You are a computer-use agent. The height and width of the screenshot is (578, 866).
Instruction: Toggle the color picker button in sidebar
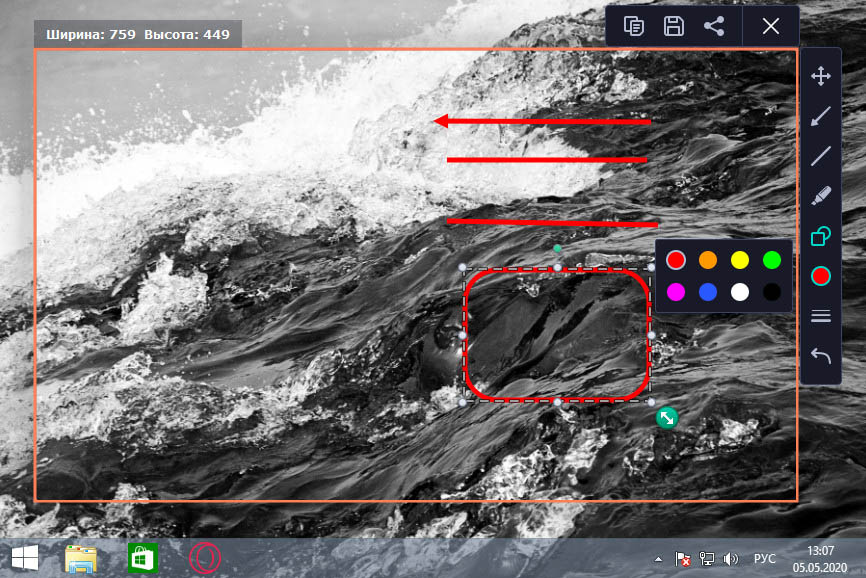point(821,276)
